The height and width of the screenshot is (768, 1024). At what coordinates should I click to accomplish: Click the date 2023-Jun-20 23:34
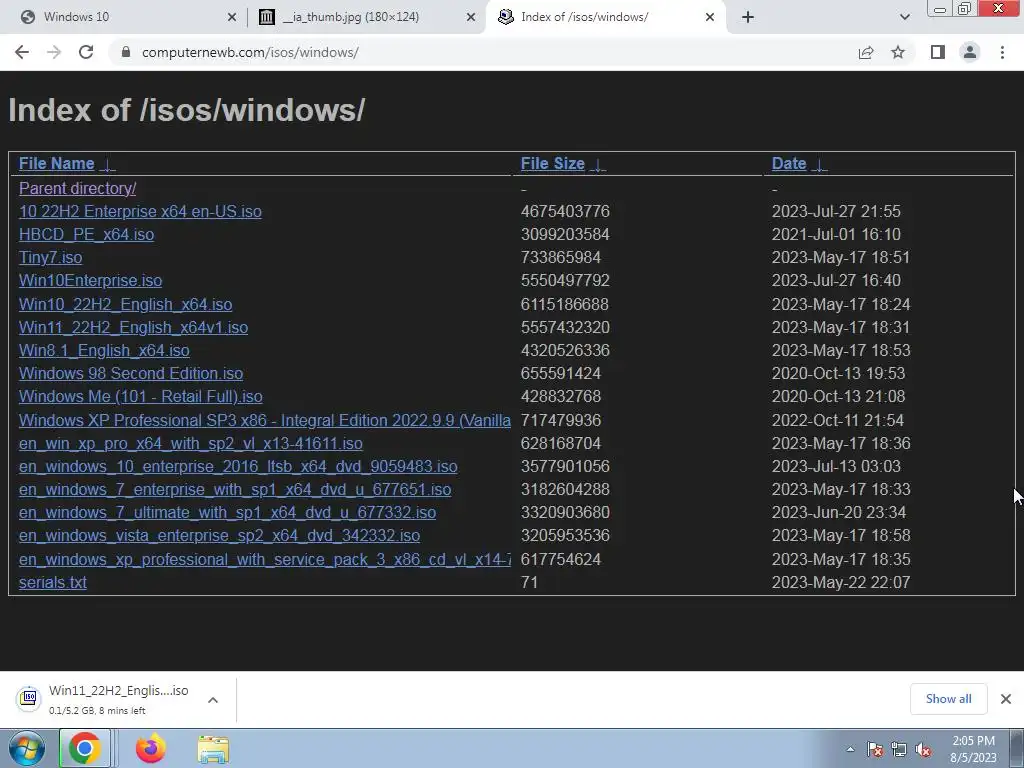coord(840,512)
